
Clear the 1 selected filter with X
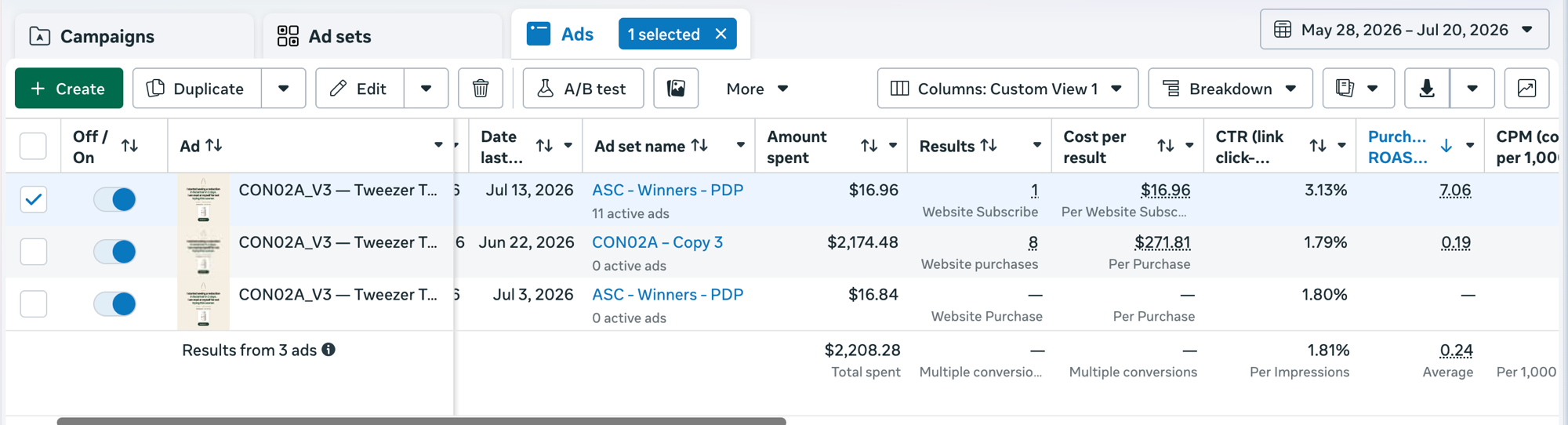pyautogui.click(x=721, y=34)
